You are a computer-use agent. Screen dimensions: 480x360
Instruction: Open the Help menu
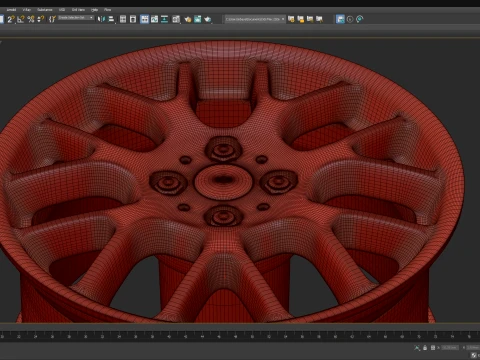tap(94, 10)
